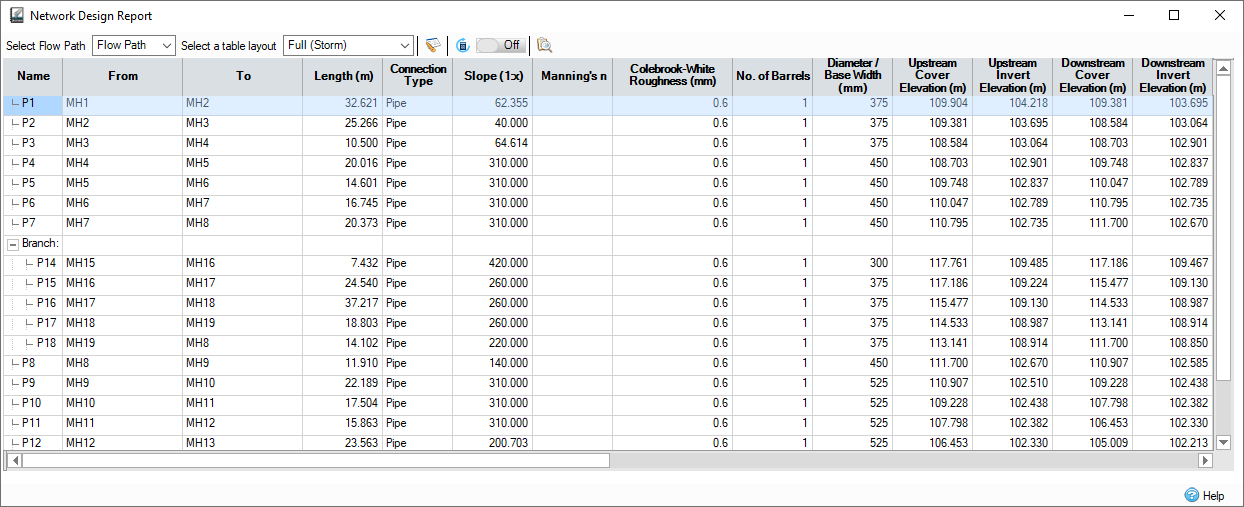1244x507 pixels.
Task: Click the Connection Type column header
Action: (x=418, y=76)
